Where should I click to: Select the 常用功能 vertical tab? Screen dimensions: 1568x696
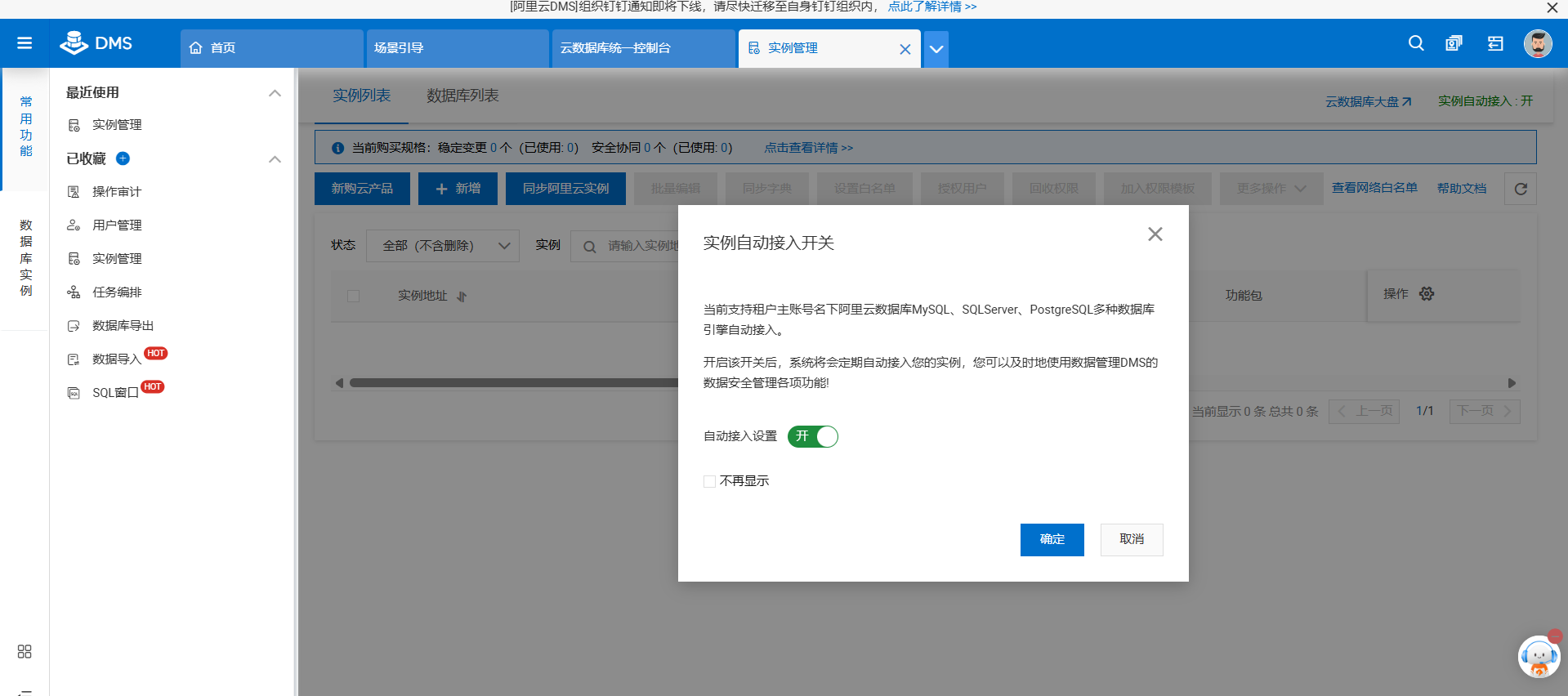click(26, 127)
